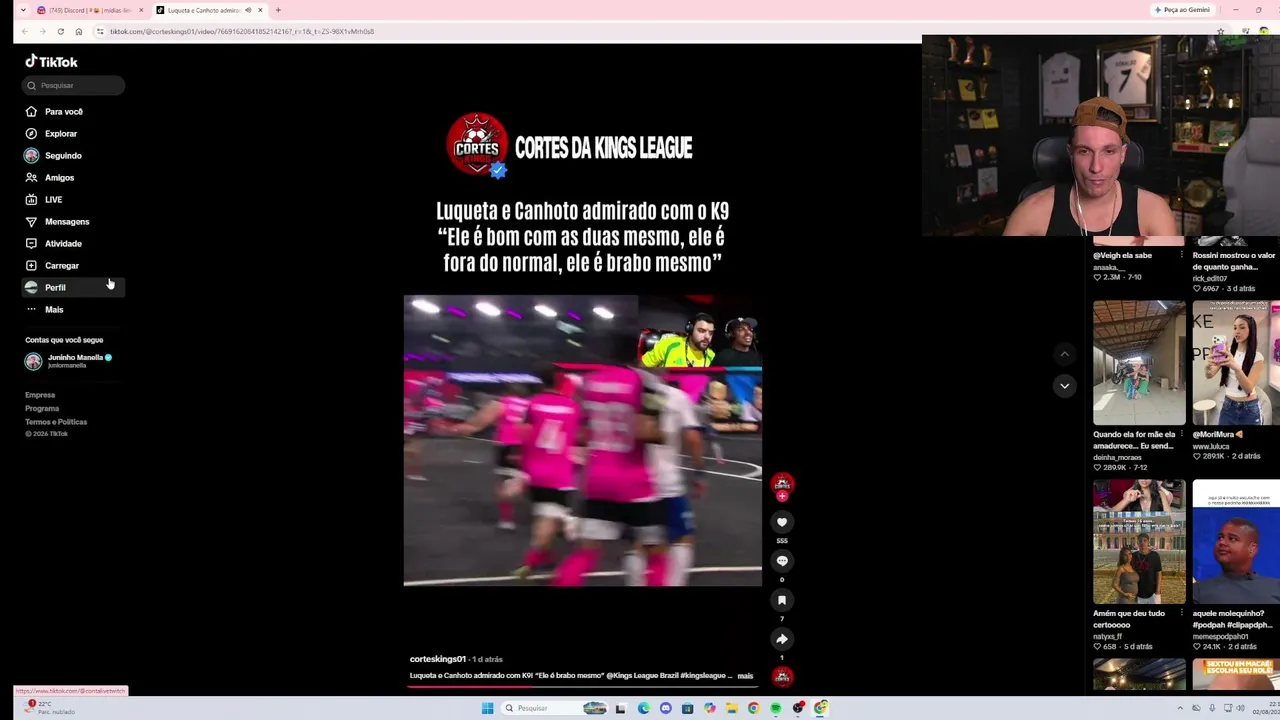Show hidden system tray icons
Screen dimensions: 1280x720
click(x=1181, y=708)
